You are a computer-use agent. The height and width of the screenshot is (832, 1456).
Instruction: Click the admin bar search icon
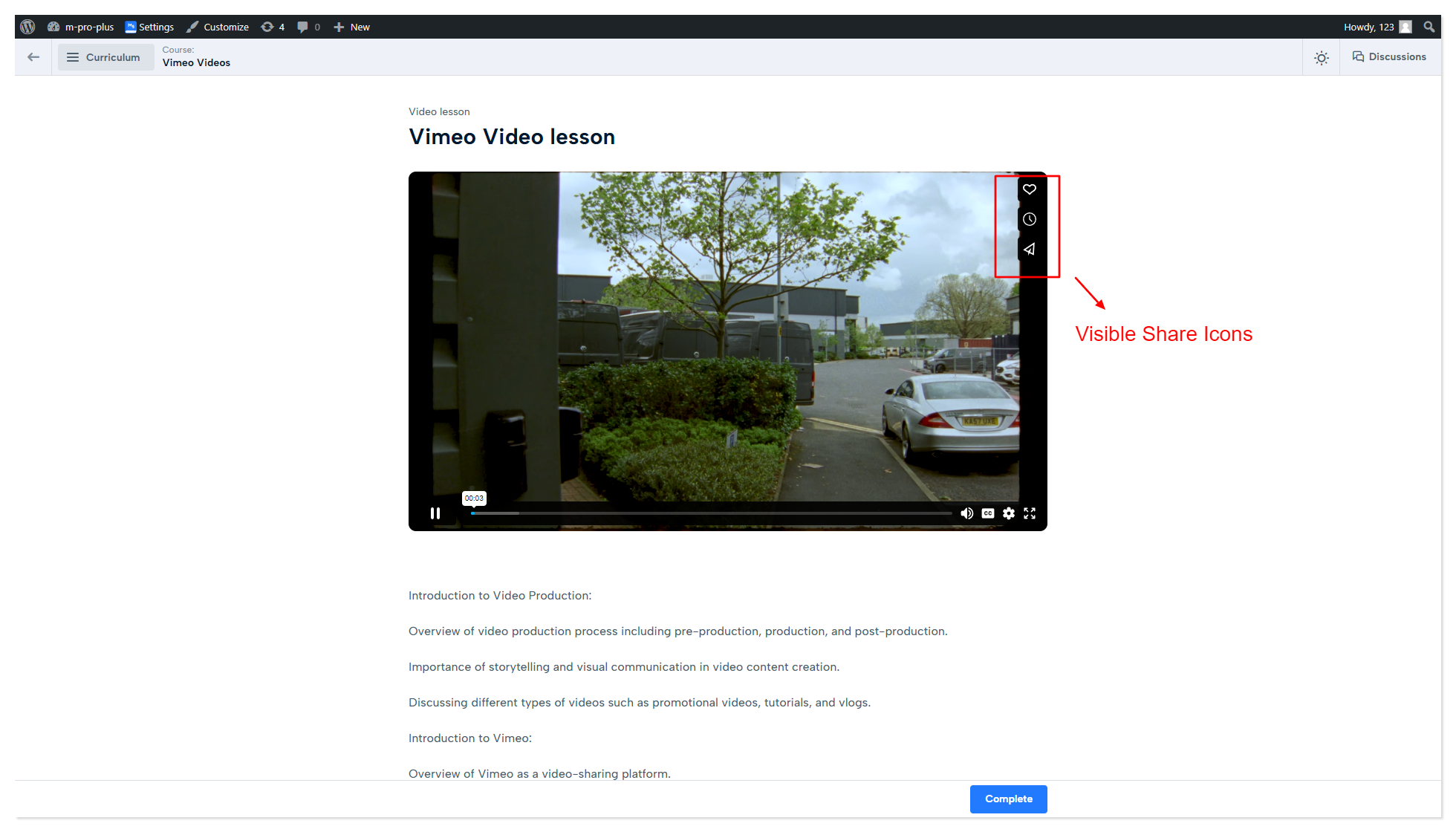(x=1429, y=27)
